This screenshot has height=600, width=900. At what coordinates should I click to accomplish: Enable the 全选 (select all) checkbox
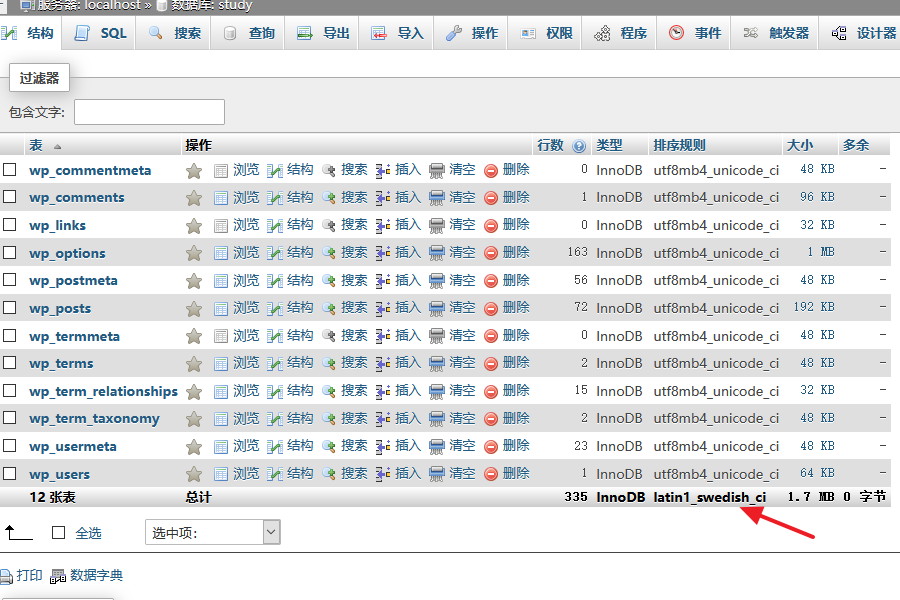tap(58, 533)
